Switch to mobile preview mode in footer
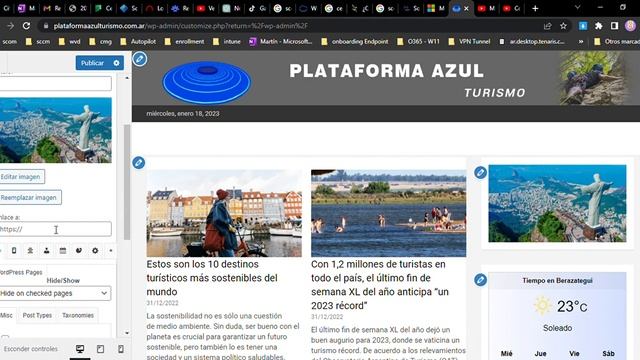Screen dimensions: 640x360 click(121, 349)
